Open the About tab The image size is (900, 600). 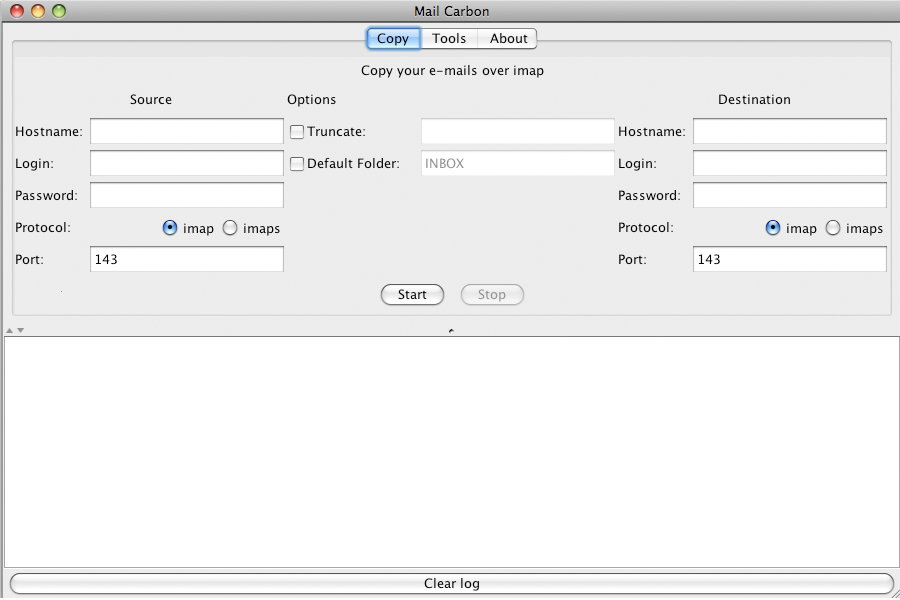[508, 38]
